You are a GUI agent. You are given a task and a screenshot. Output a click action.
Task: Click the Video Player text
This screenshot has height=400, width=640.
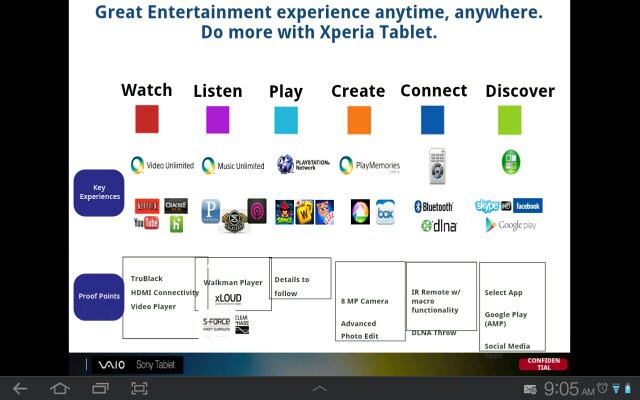pos(153,307)
